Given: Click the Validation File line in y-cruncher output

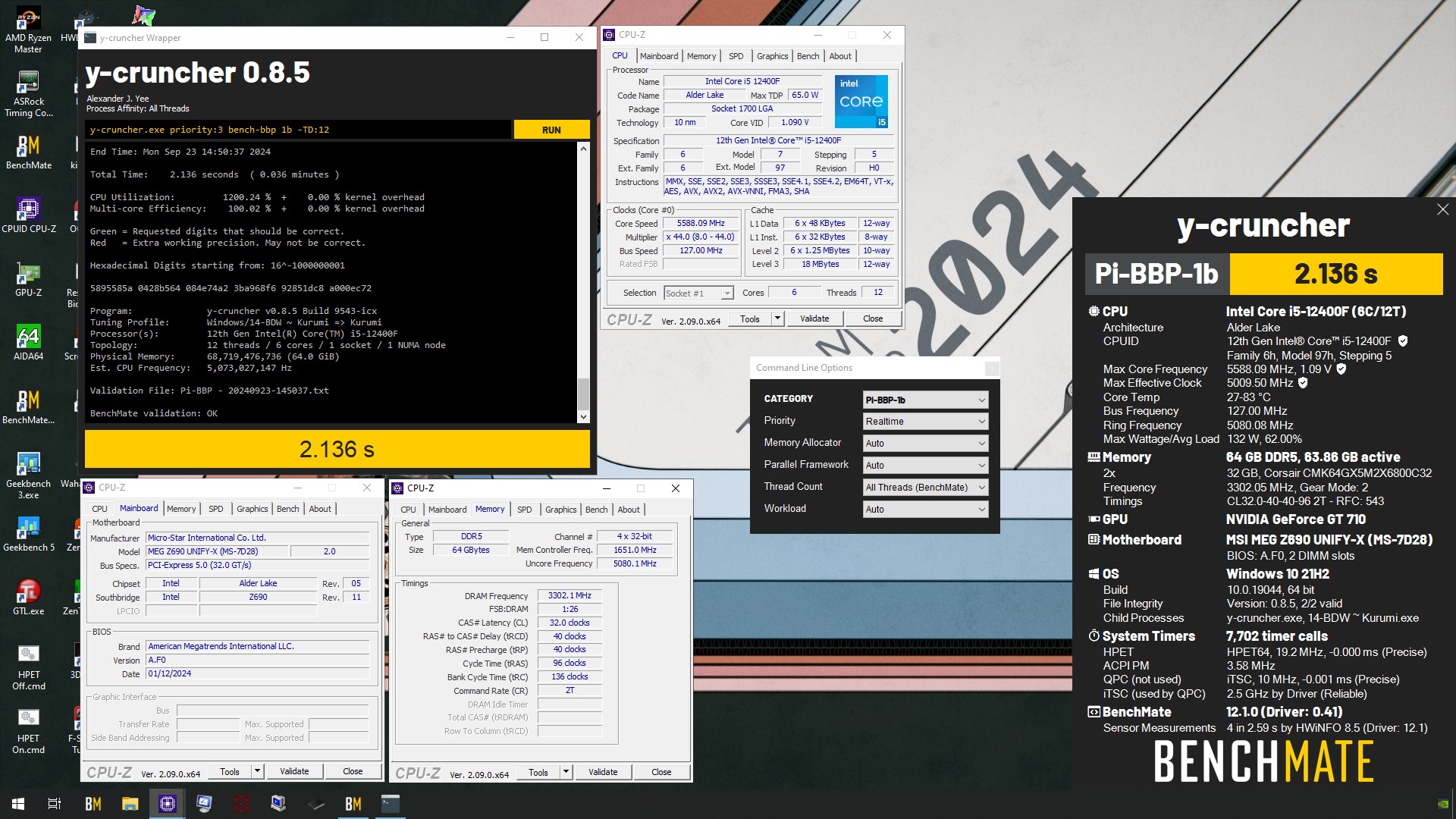Looking at the screenshot, I should click(x=209, y=391).
